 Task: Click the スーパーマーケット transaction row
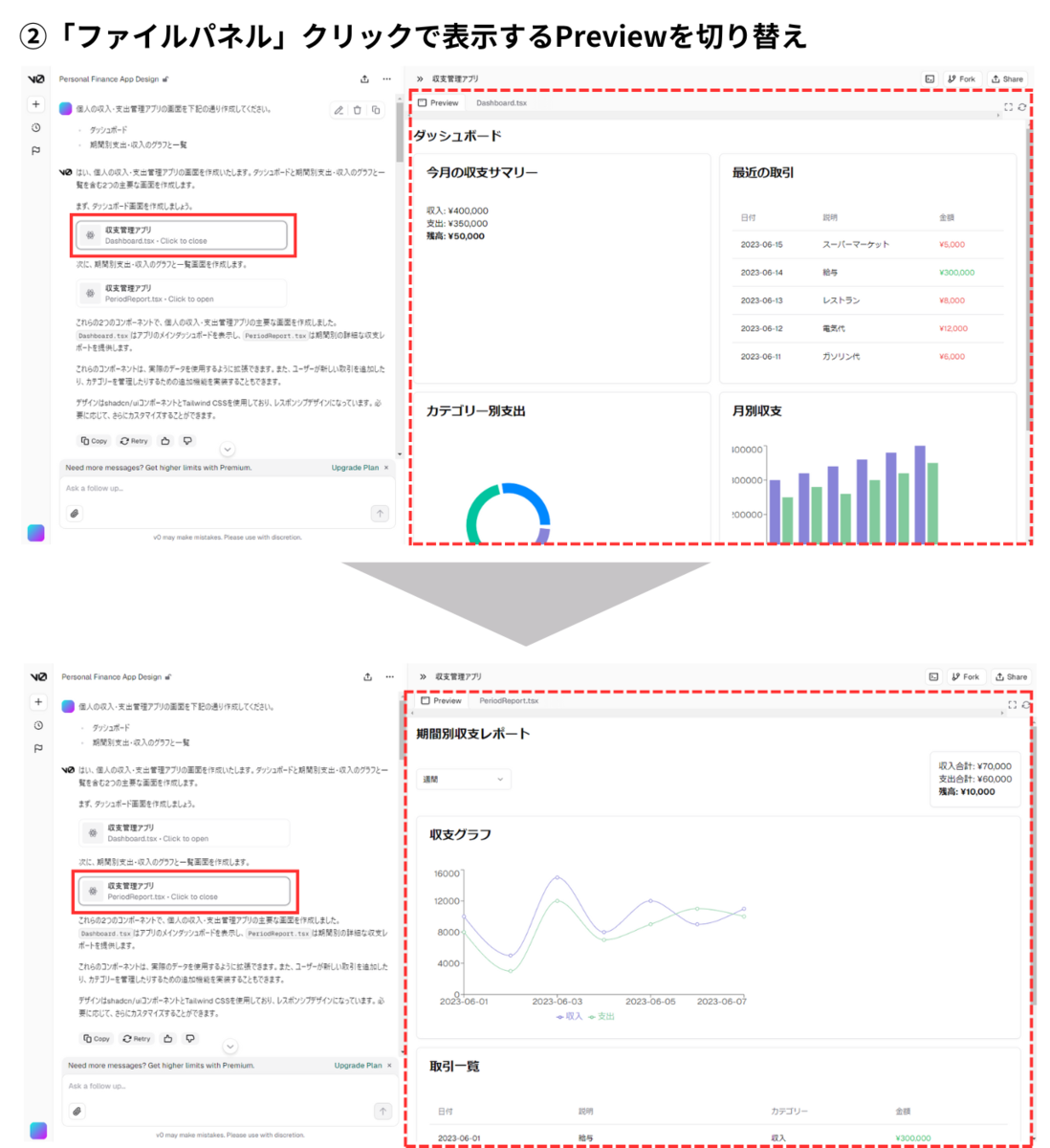867,245
